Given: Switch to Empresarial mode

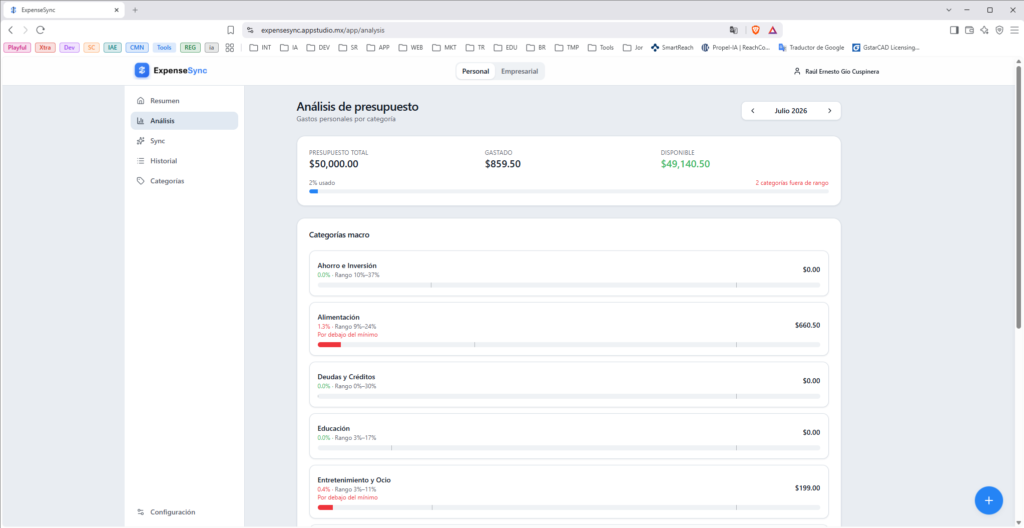Looking at the screenshot, I should 519,71.
